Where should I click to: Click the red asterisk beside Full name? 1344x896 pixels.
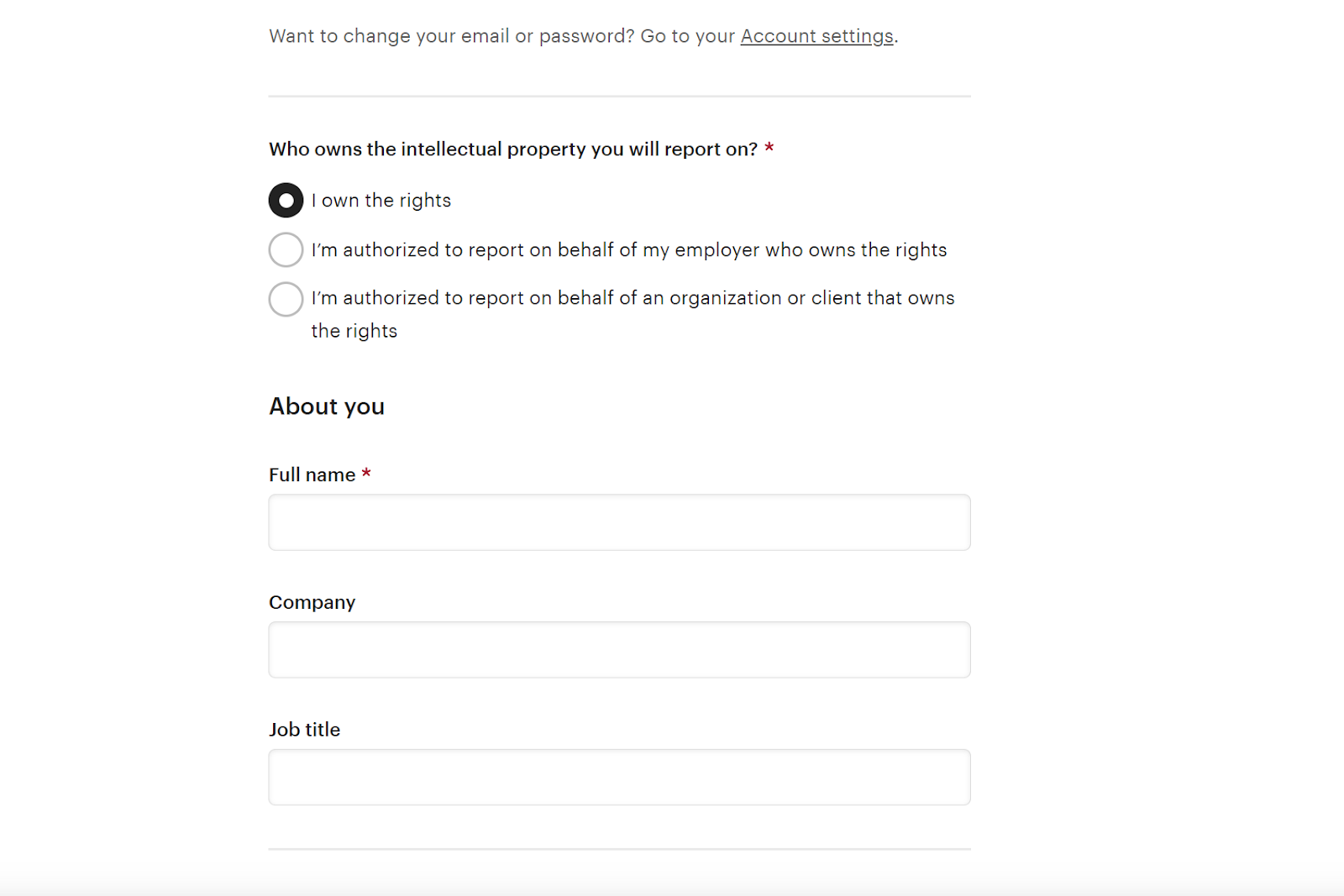(366, 474)
